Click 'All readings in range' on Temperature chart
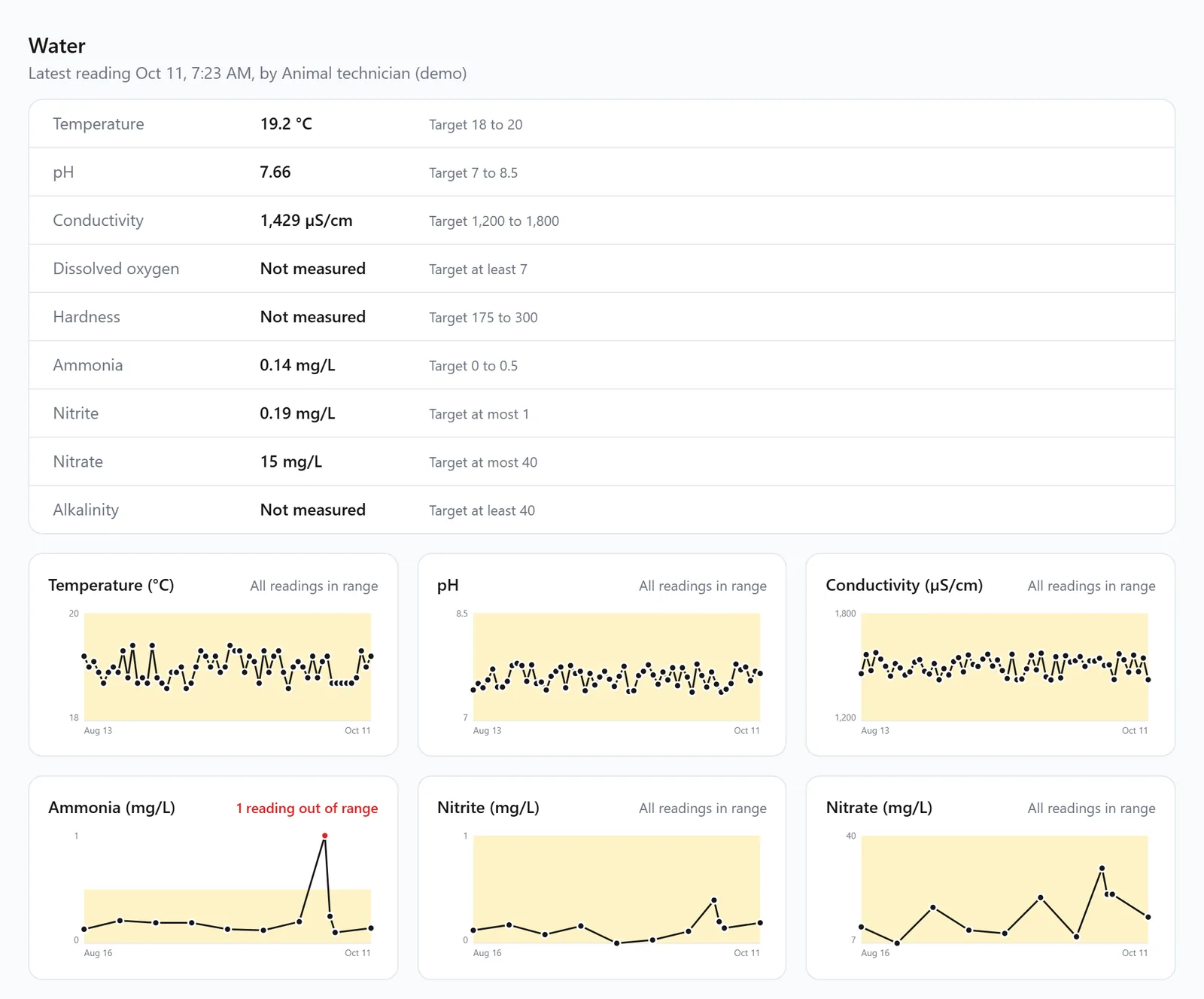The width and height of the screenshot is (1204, 999). pos(314,586)
